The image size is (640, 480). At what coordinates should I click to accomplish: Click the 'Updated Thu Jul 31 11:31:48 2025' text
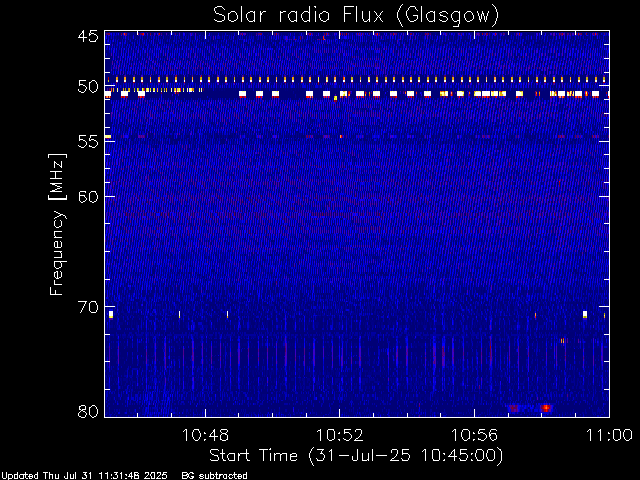tap(84, 476)
